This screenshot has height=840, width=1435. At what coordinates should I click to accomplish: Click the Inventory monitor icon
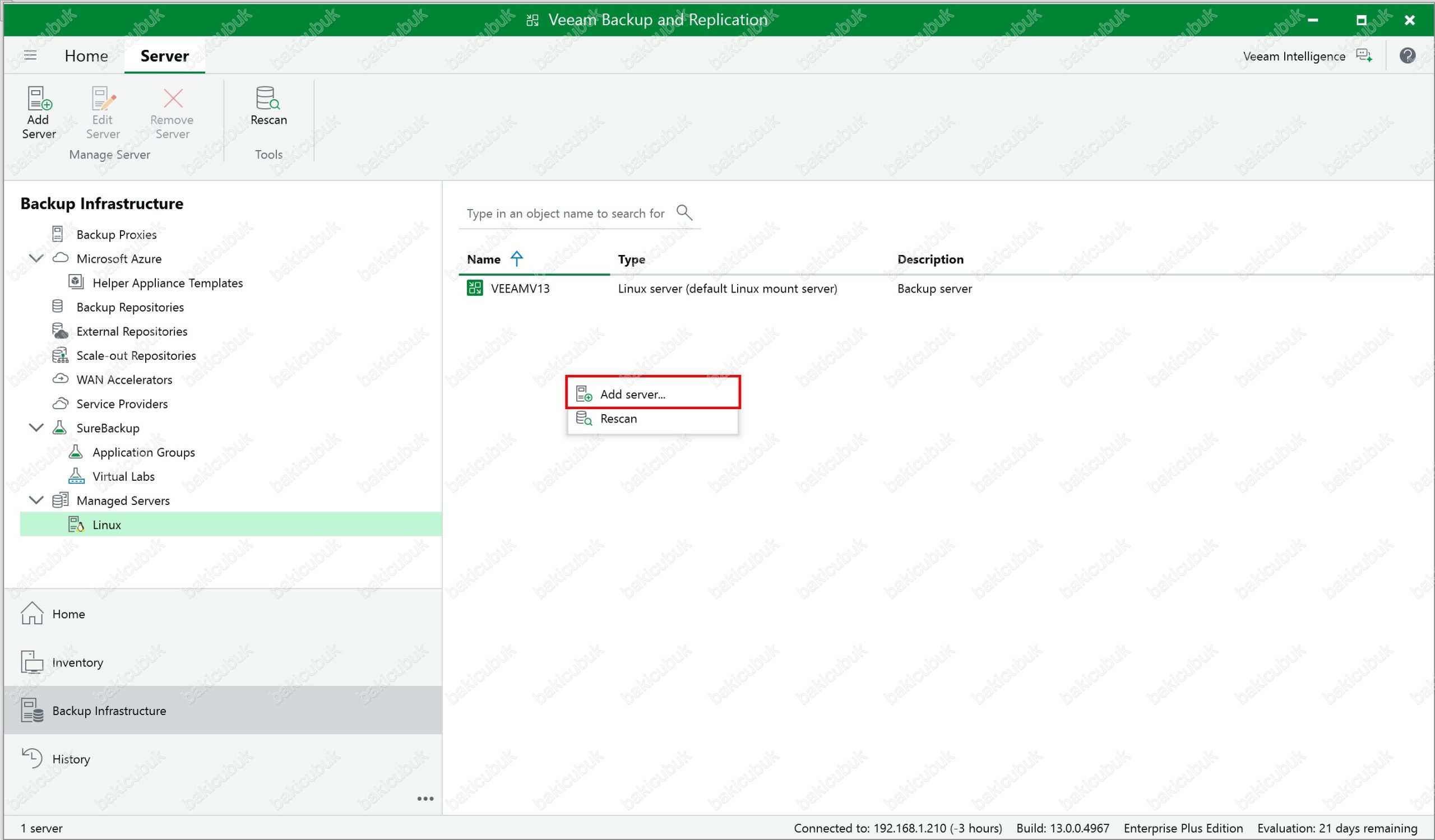32,662
